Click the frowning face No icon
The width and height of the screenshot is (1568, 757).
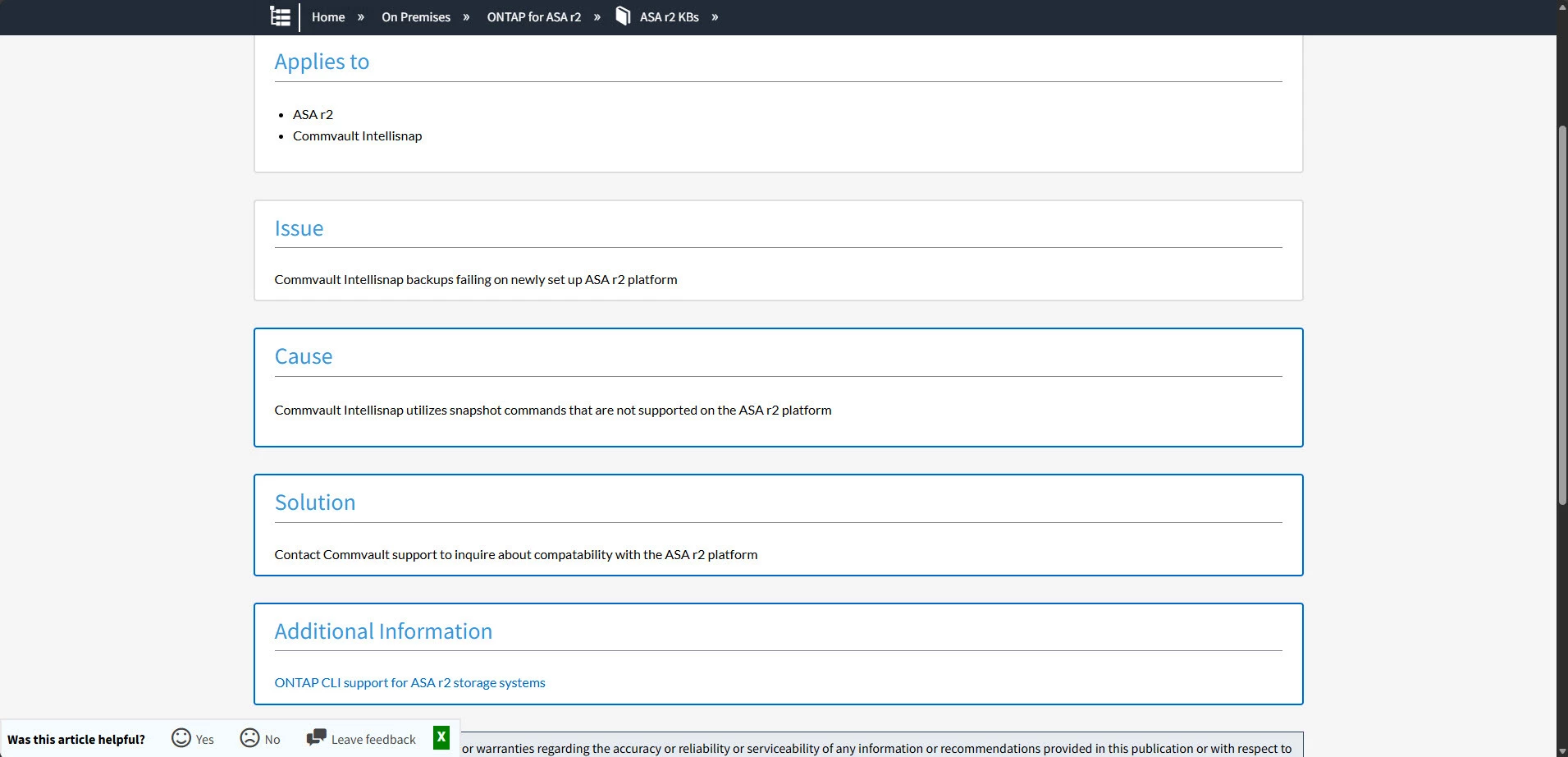[x=249, y=738]
